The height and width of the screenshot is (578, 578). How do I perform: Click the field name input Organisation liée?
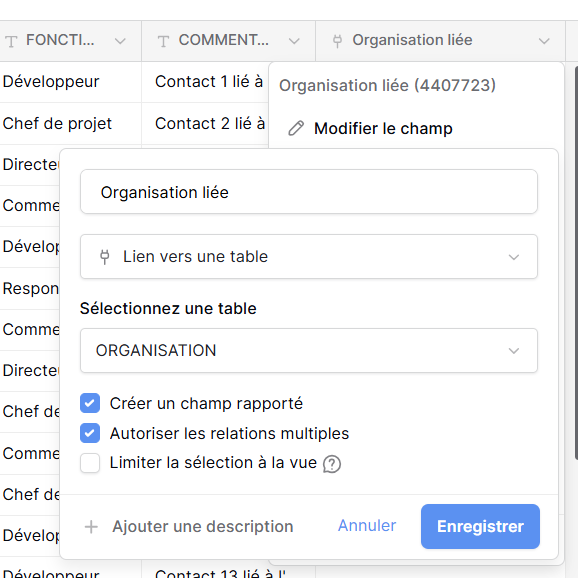coord(309,192)
